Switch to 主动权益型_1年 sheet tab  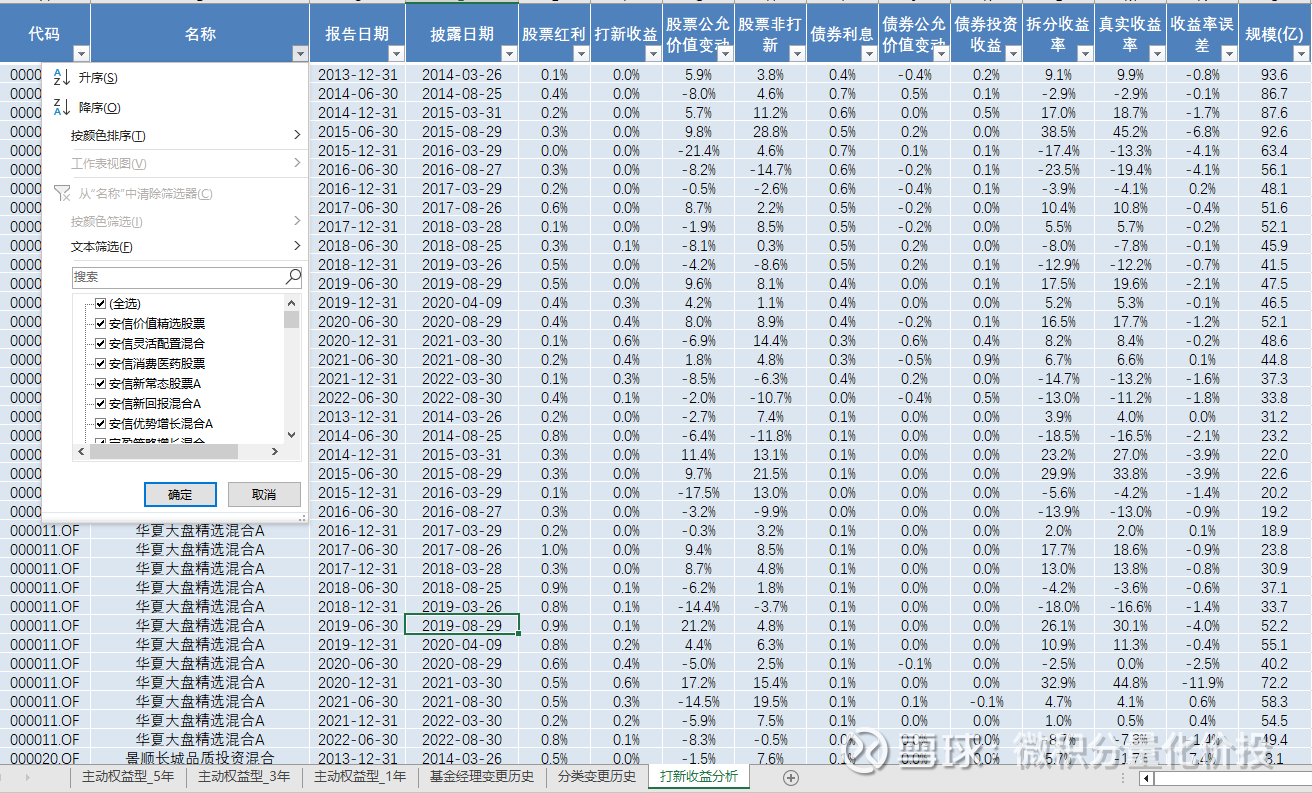[x=360, y=777]
